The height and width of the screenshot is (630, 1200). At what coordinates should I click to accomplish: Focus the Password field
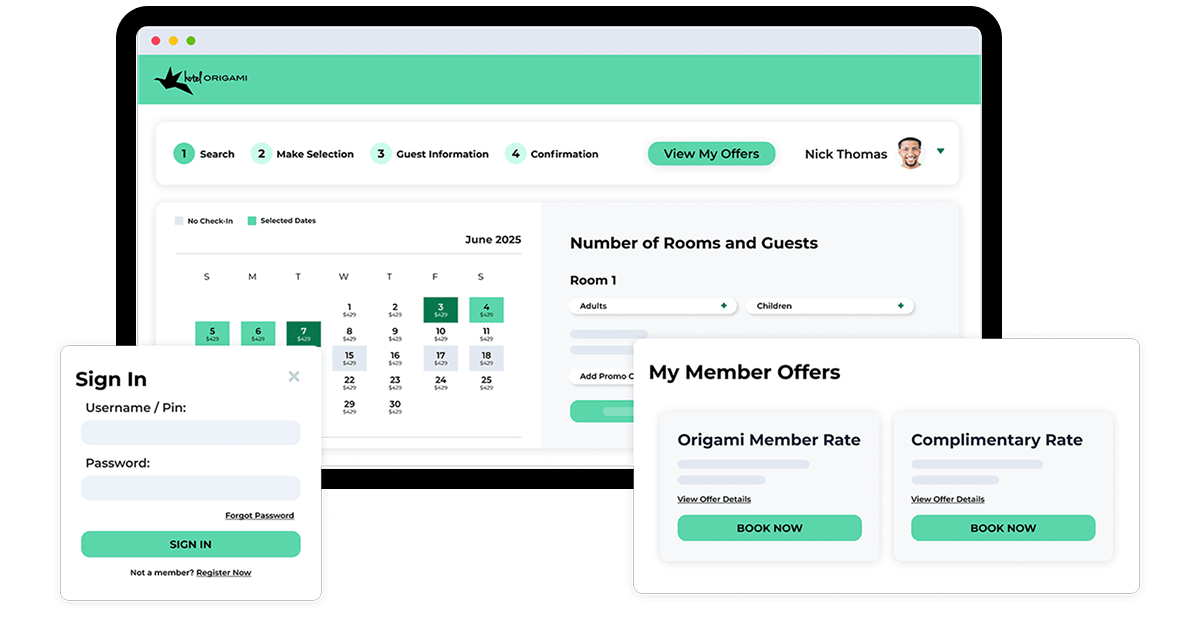click(191, 488)
